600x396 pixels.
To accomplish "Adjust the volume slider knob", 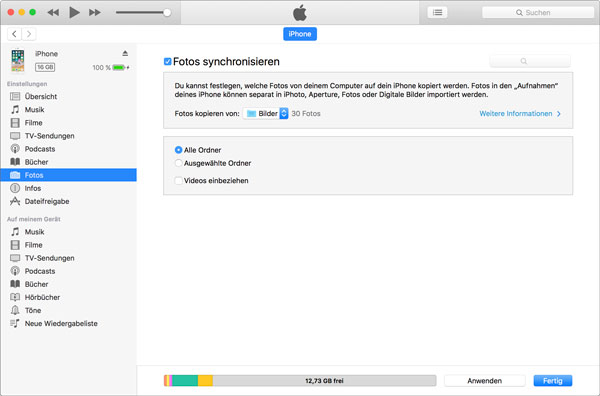I will click(167, 13).
